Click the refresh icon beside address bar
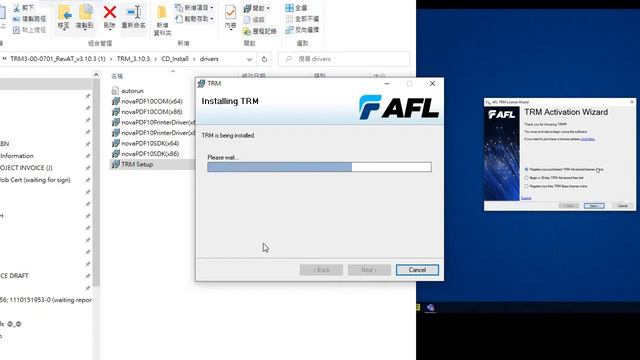 [264, 59]
